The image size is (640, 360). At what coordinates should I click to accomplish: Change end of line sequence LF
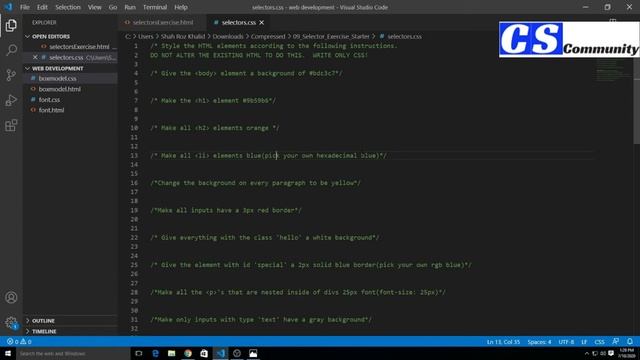pos(584,342)
